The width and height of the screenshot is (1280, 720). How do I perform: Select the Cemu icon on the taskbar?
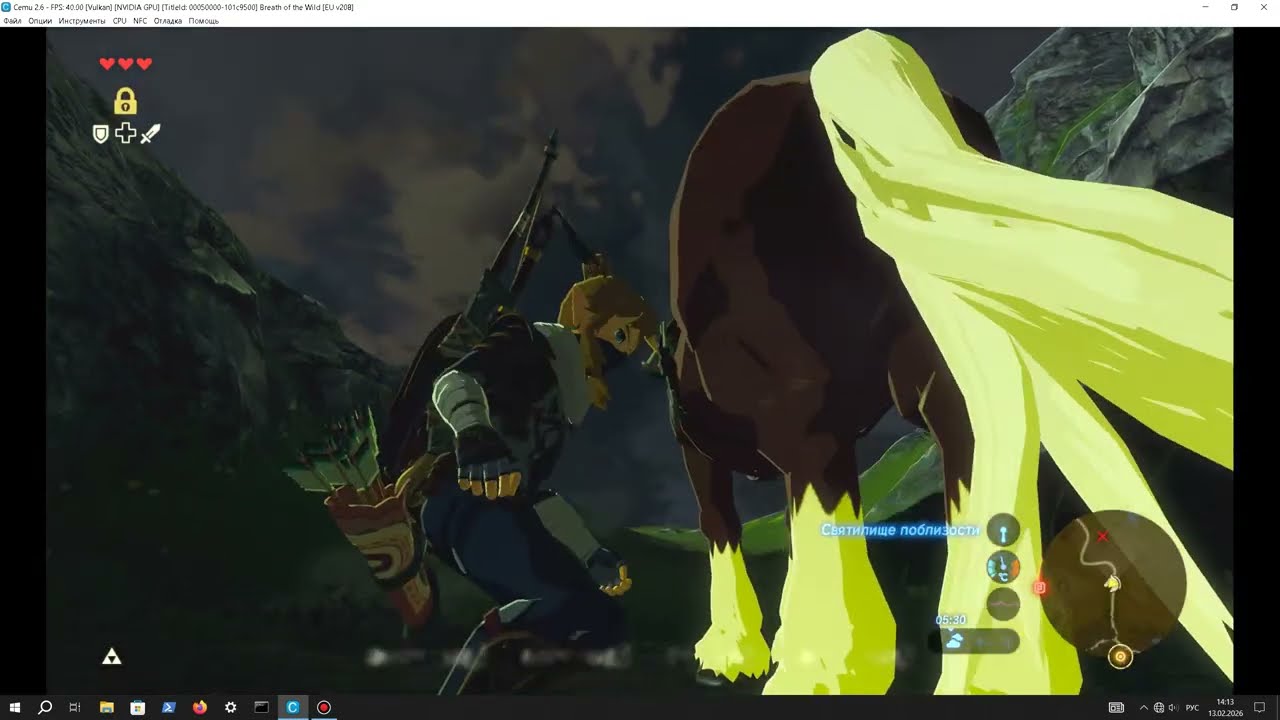point(293,707)
